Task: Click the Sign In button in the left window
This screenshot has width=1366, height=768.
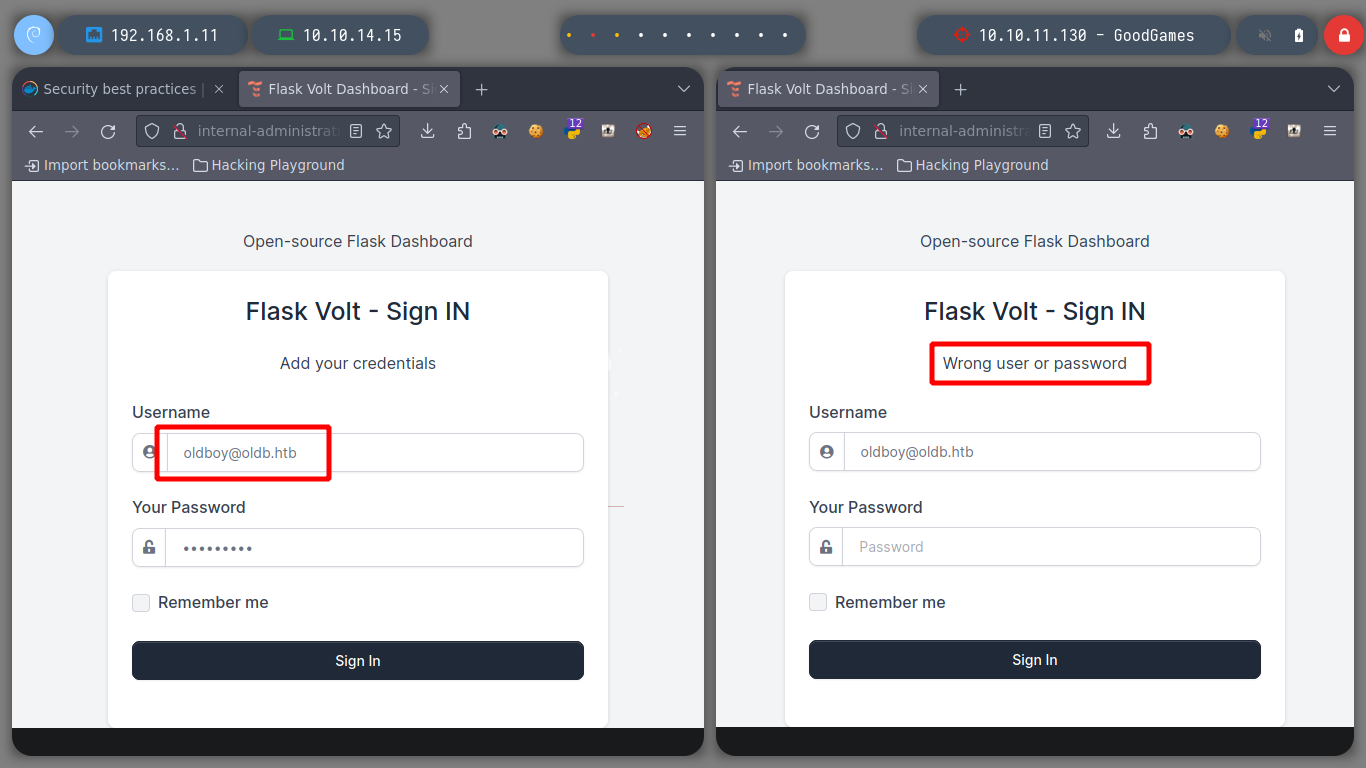Action: pos(358,661)
